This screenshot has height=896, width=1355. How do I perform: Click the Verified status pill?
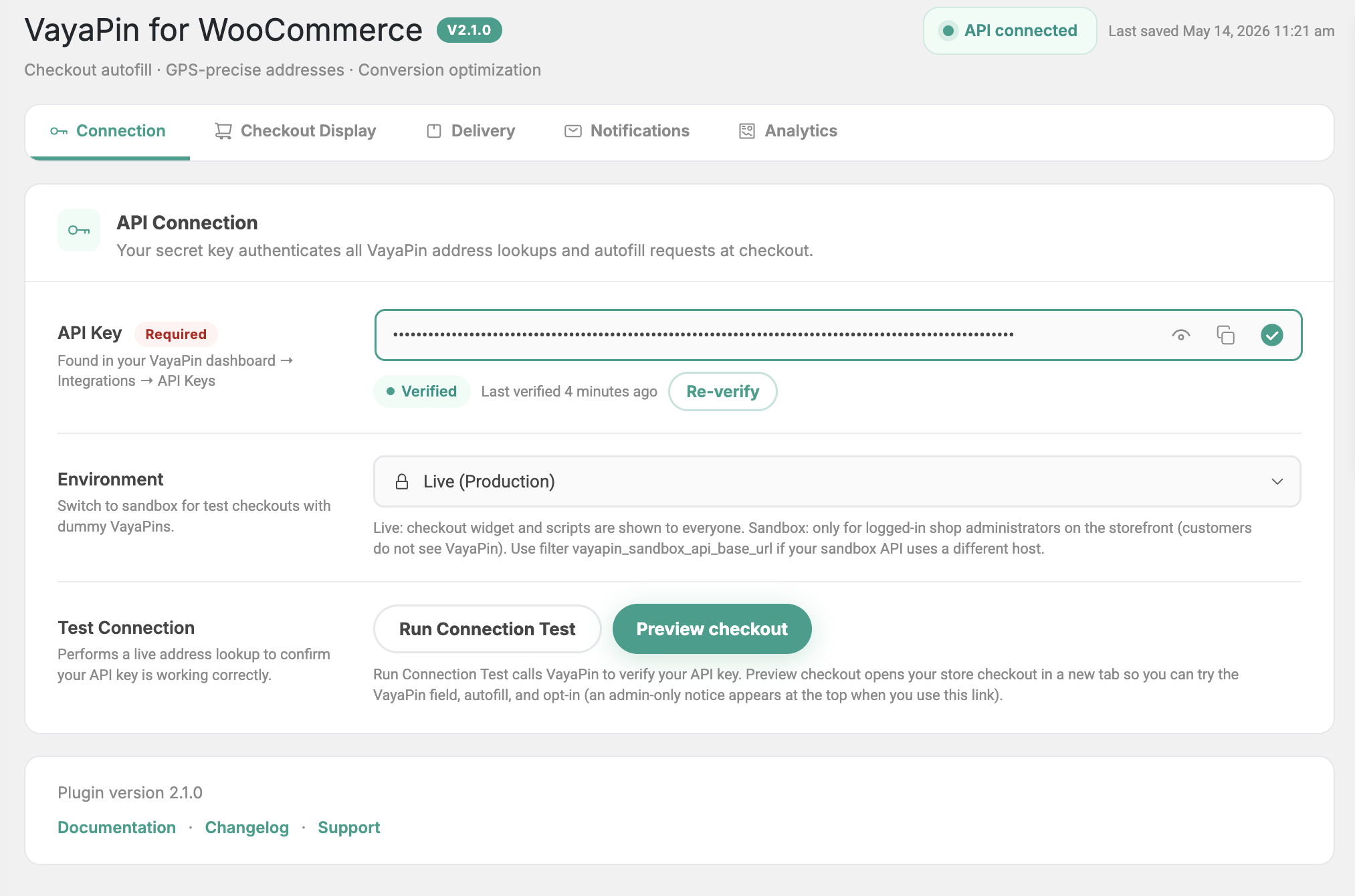coord(422,391)
